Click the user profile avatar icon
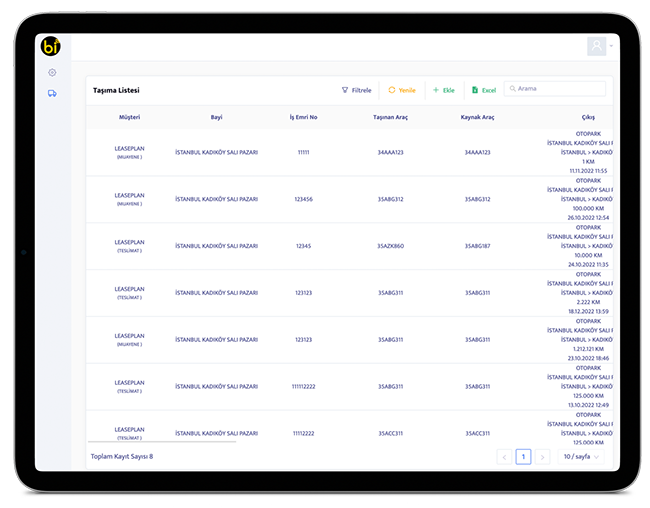 (597, 46)
